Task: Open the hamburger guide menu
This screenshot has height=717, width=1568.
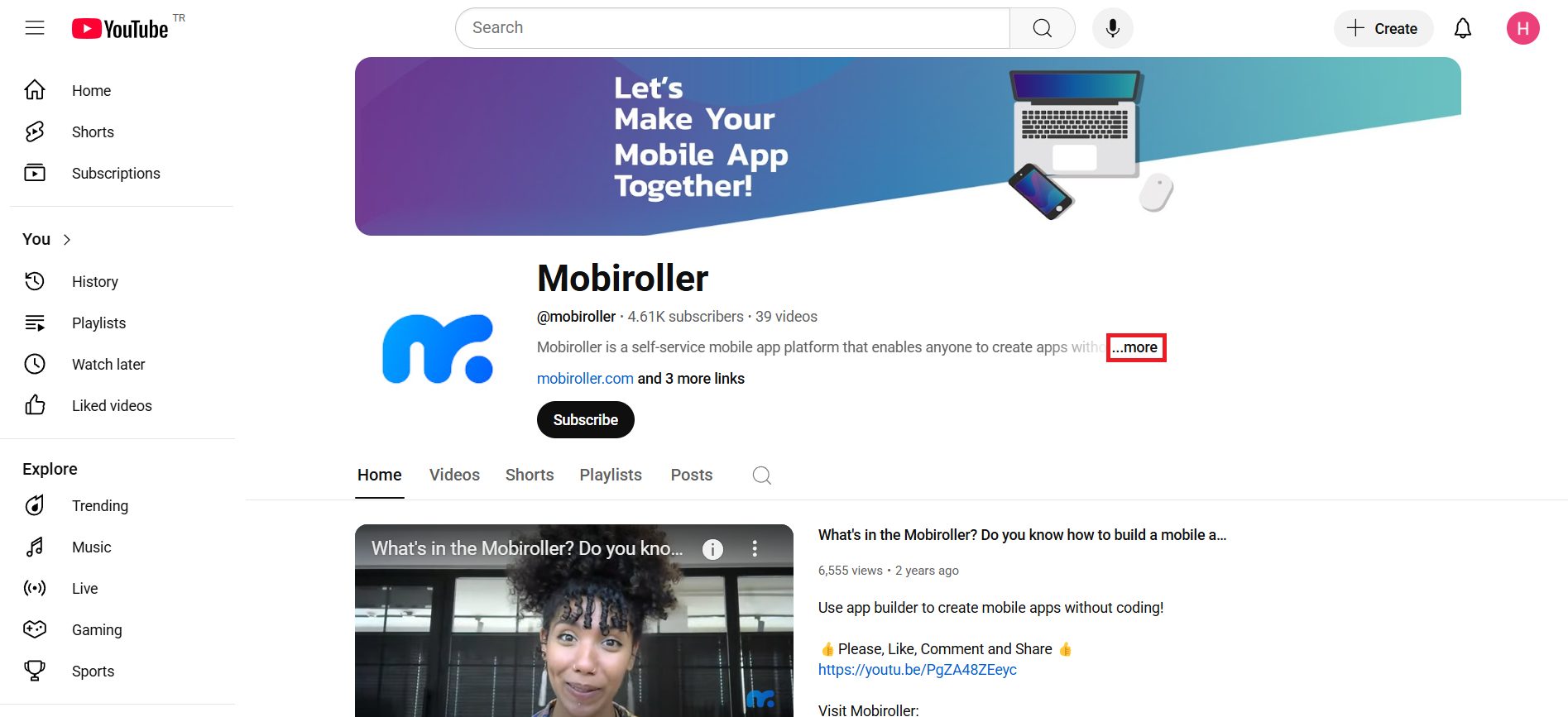Action: point(35,28)
